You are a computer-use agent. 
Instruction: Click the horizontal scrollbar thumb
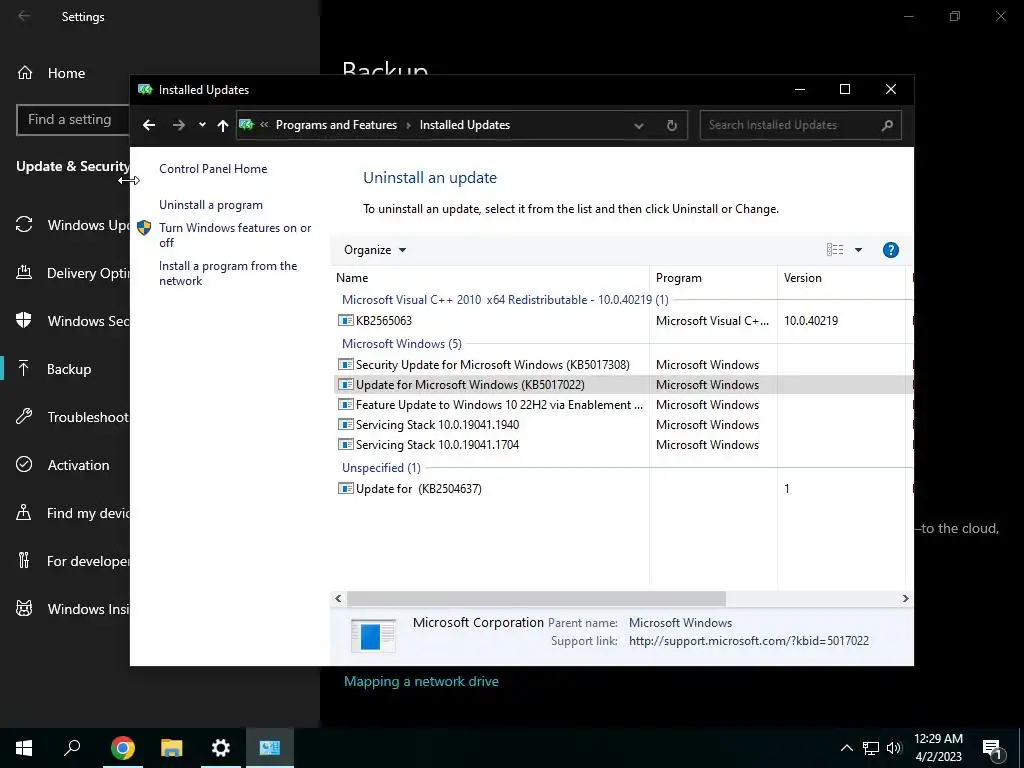pos(536,598)
